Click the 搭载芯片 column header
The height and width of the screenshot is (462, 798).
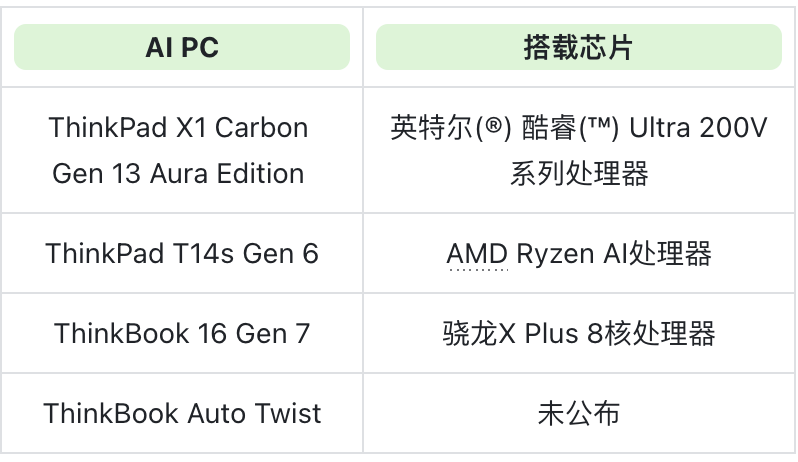(579, 47)
